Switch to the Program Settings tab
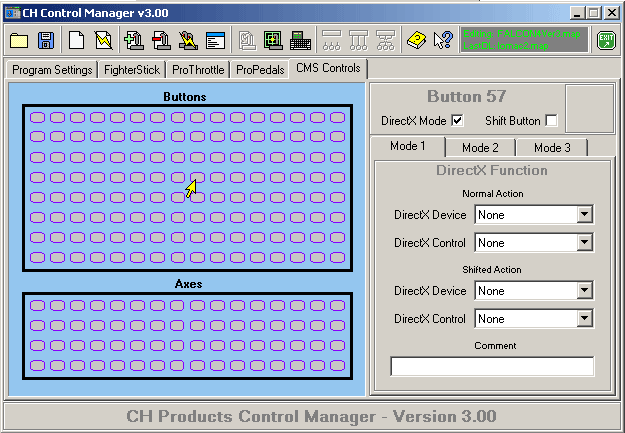Image resolution: width=625 pixels, height=433 pixels. pyautogui.click(x=52, y=70)
